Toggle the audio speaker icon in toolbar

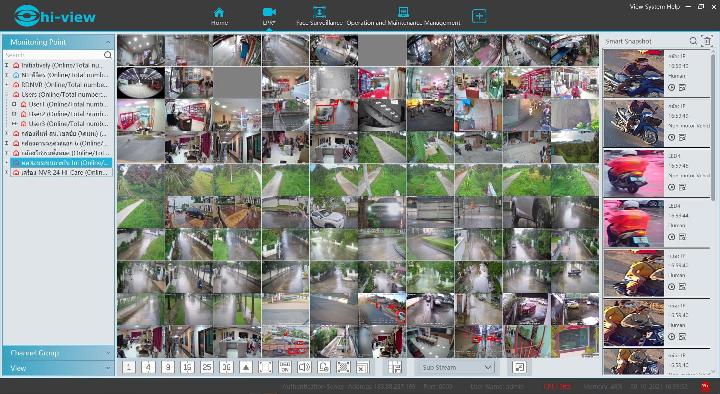click(x=304, y=367)
